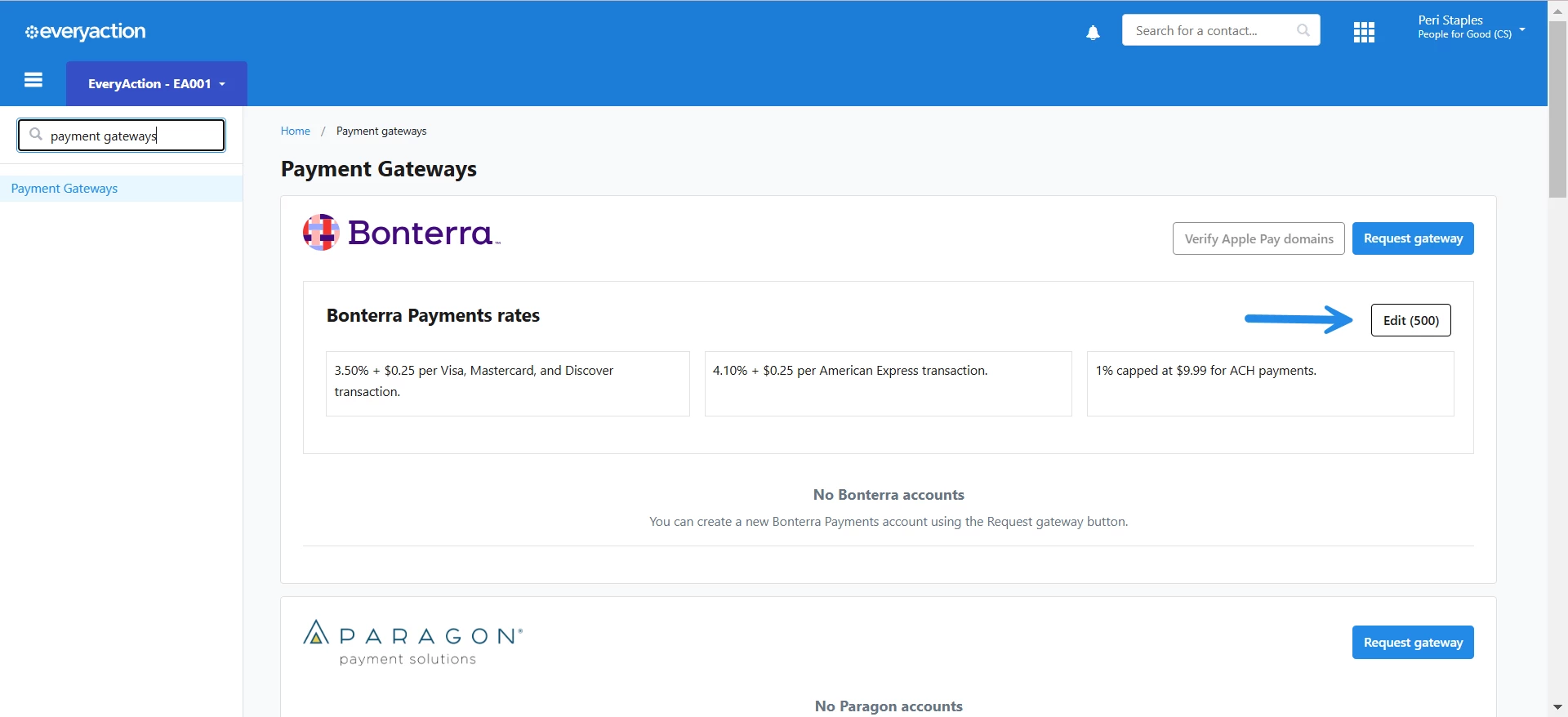Viewport: 1568px width, 717px height.
Task: Open the notifications bell
Action: point(1093,33)
